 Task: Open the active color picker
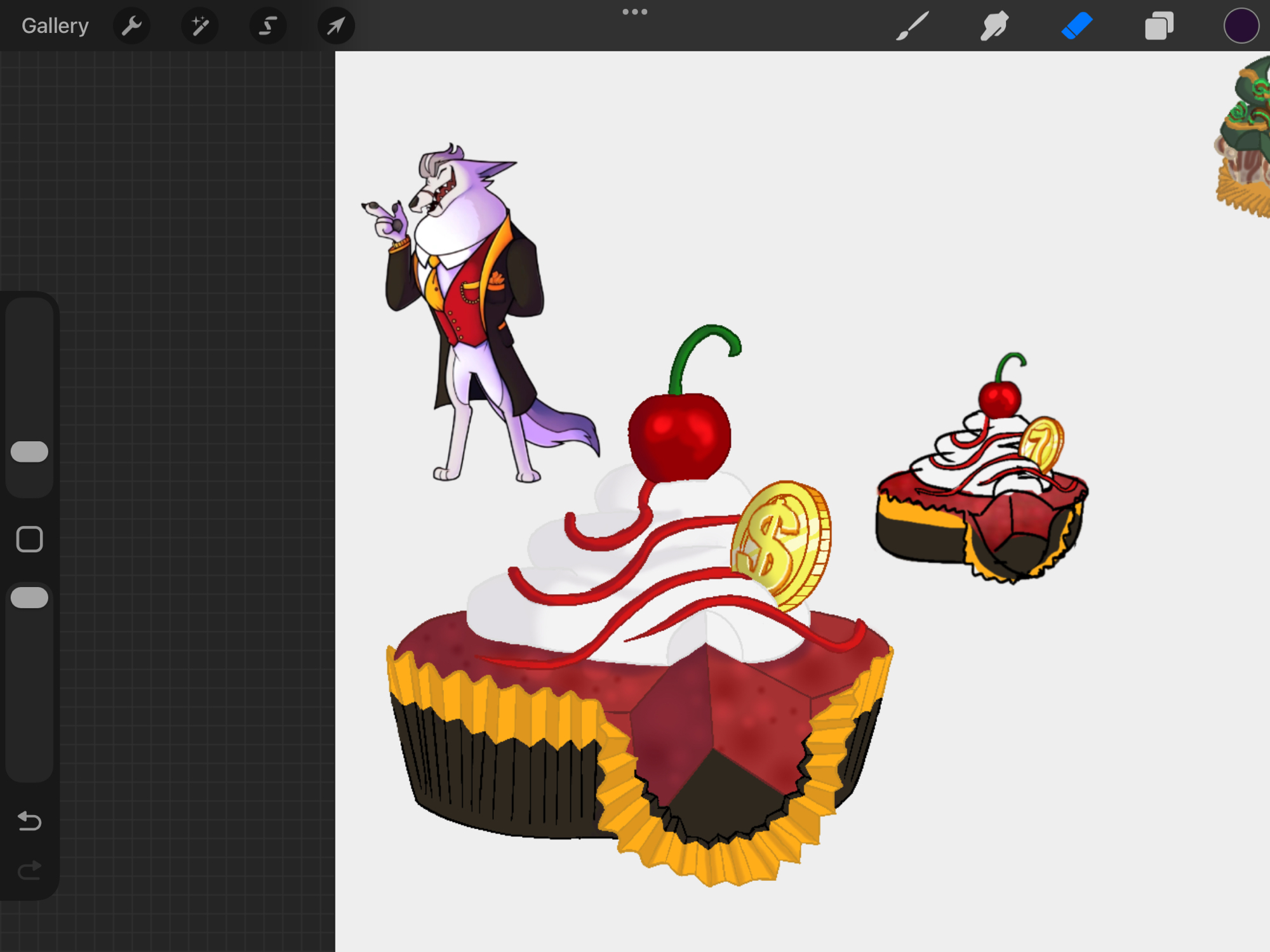click(x=1241, y=26)
